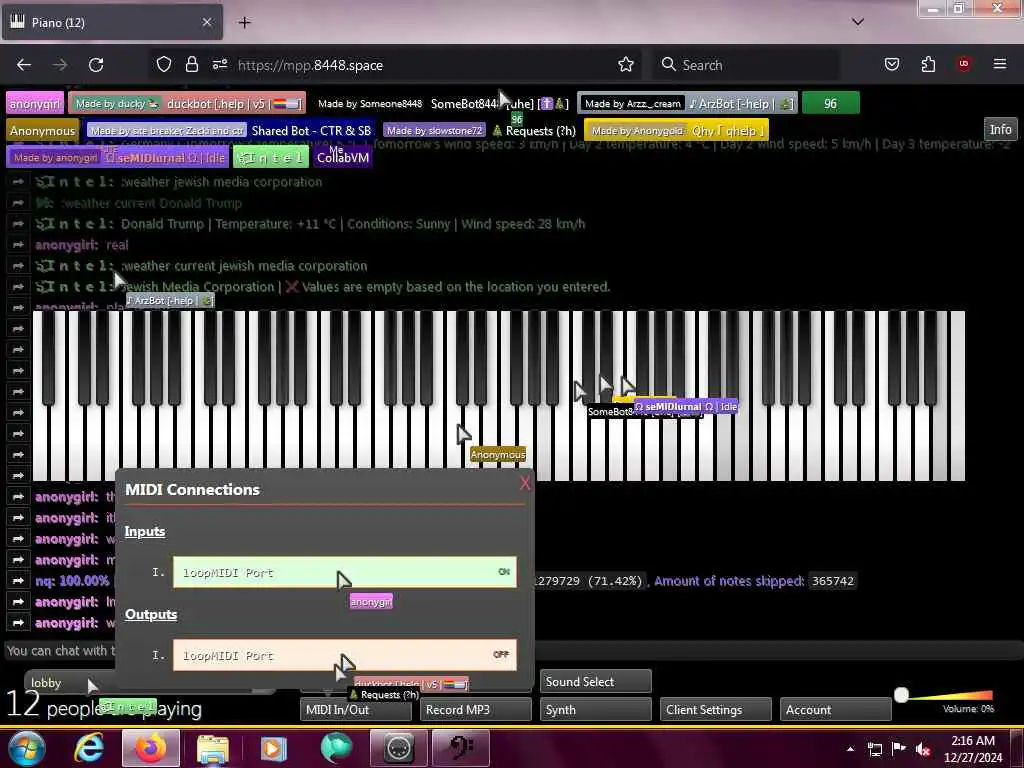Toggle the loopMIDI Port input ON
The image size is (1024, 768).
click(345, 572)
